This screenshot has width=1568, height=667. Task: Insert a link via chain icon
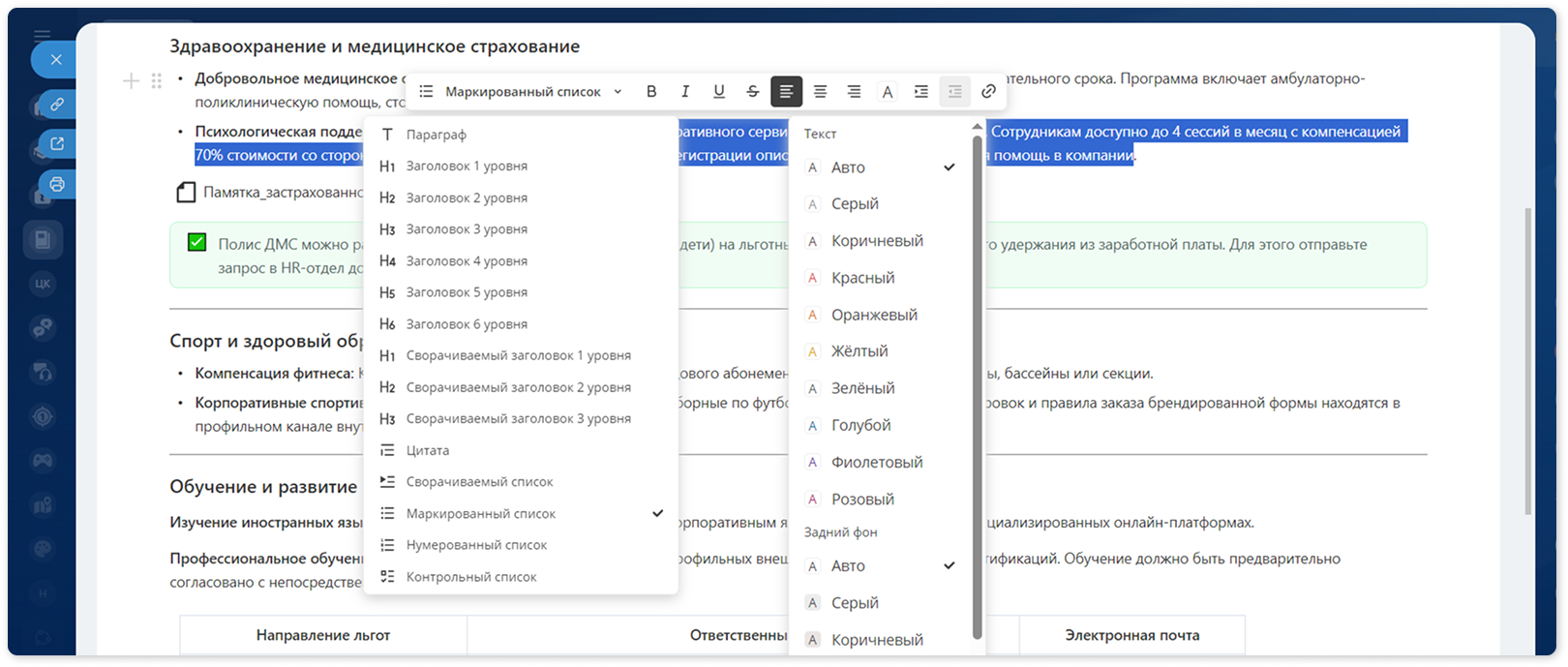pos(988,91)
